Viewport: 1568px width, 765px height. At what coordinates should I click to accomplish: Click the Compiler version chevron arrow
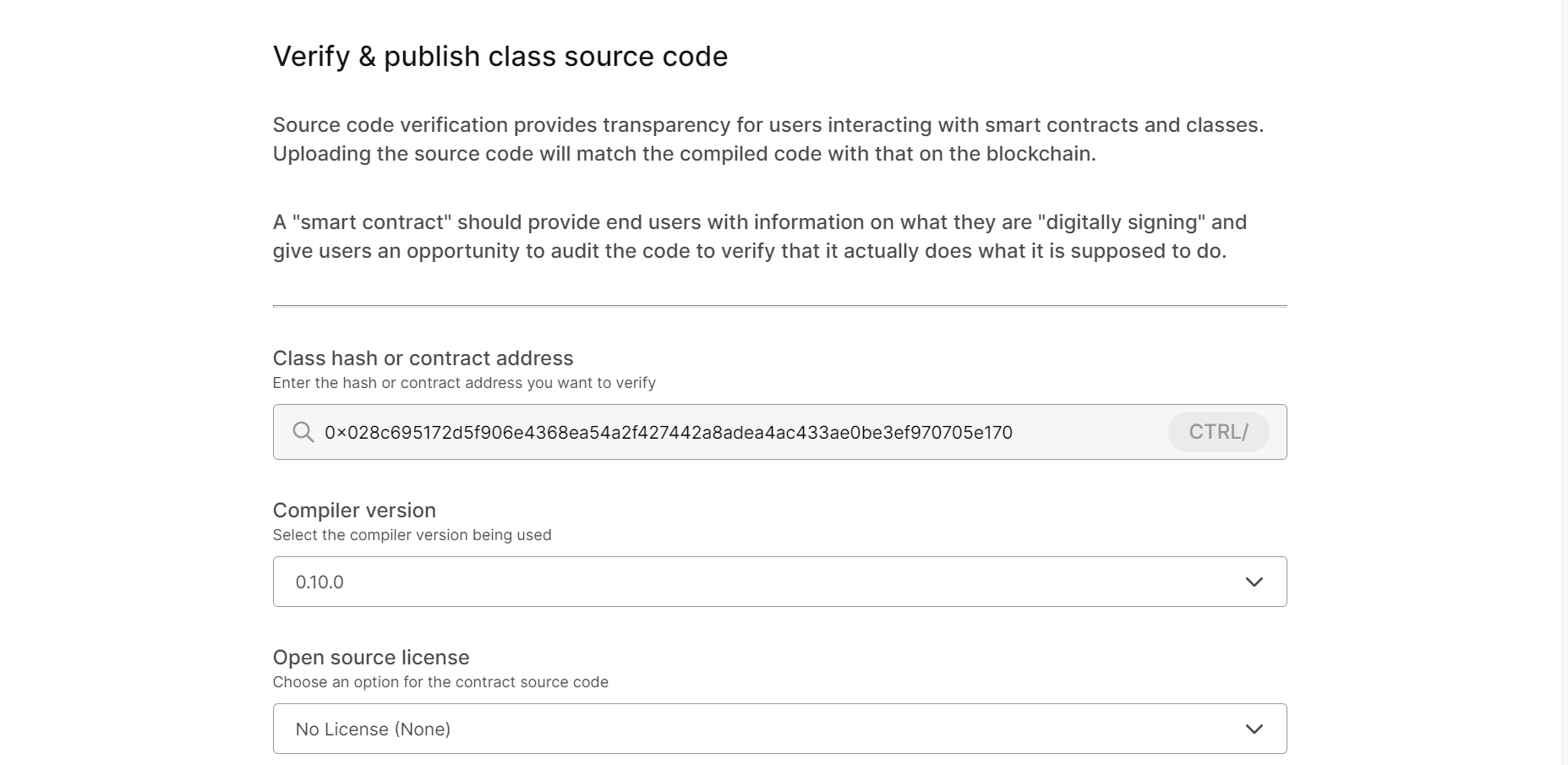(x=1254, y=582)
